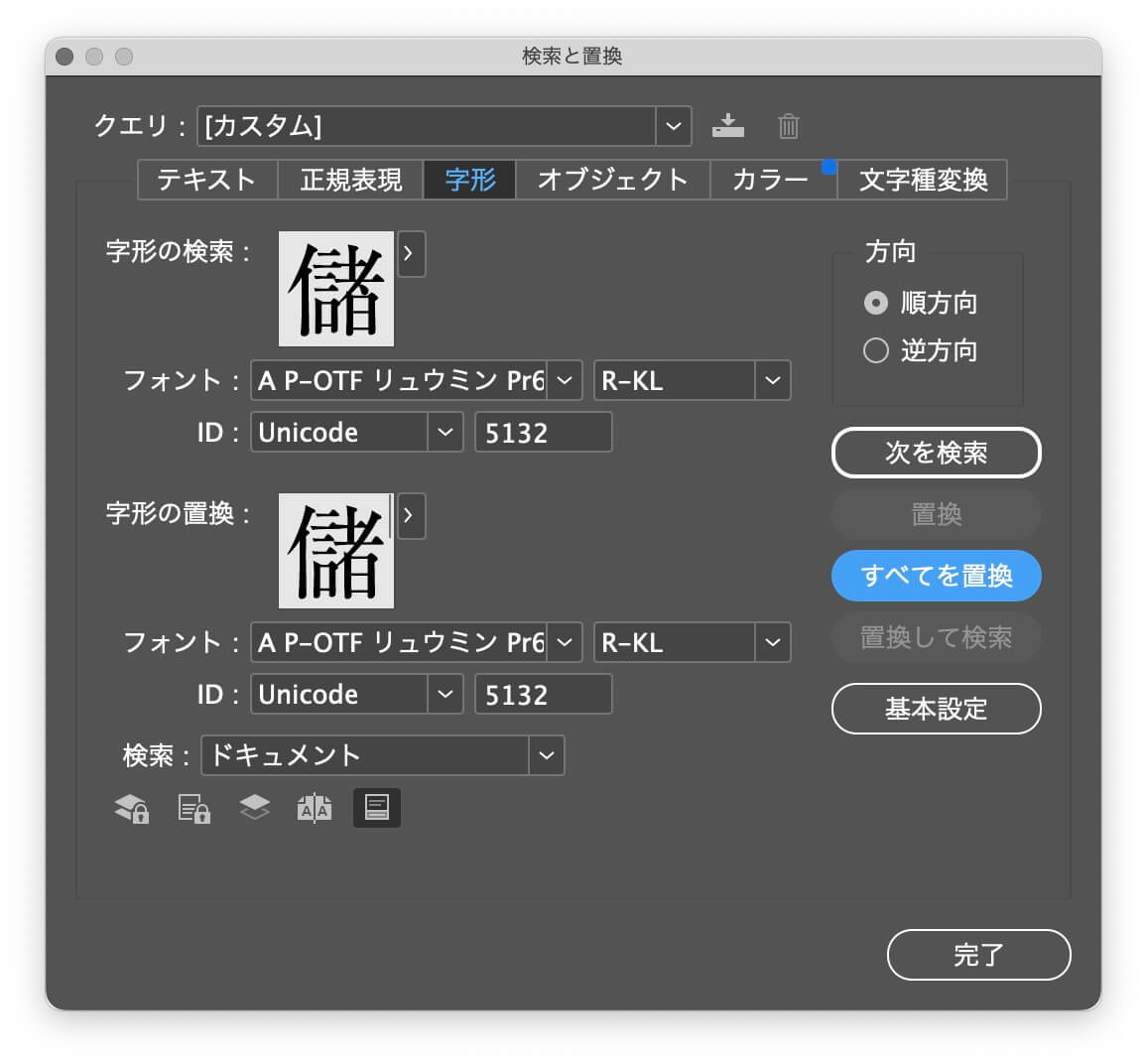Switch to the オブジェクト tab

pos(613,180)
